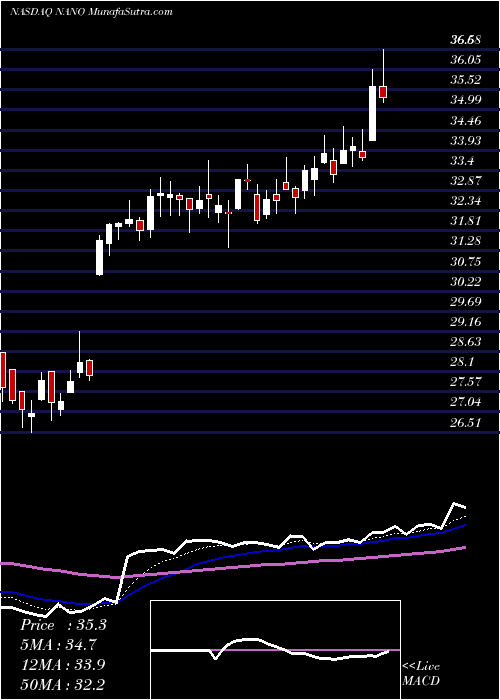Select the 35.52 price axis label
This screenshot has height=700, width=500.
pyautogui.click(x=465, y=80)
